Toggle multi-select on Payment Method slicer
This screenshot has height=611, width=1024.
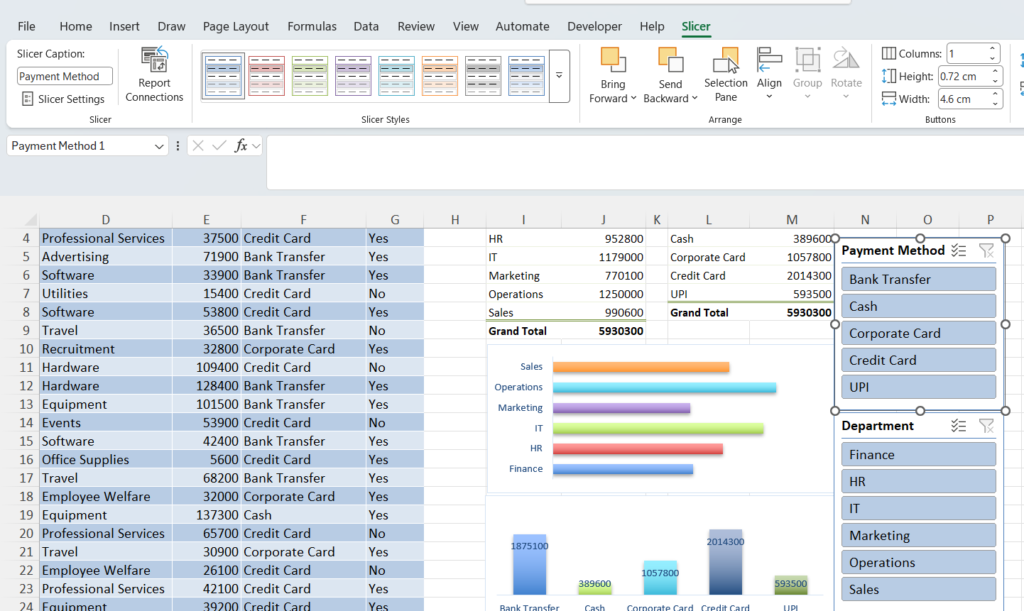click(x=958, y=251)
